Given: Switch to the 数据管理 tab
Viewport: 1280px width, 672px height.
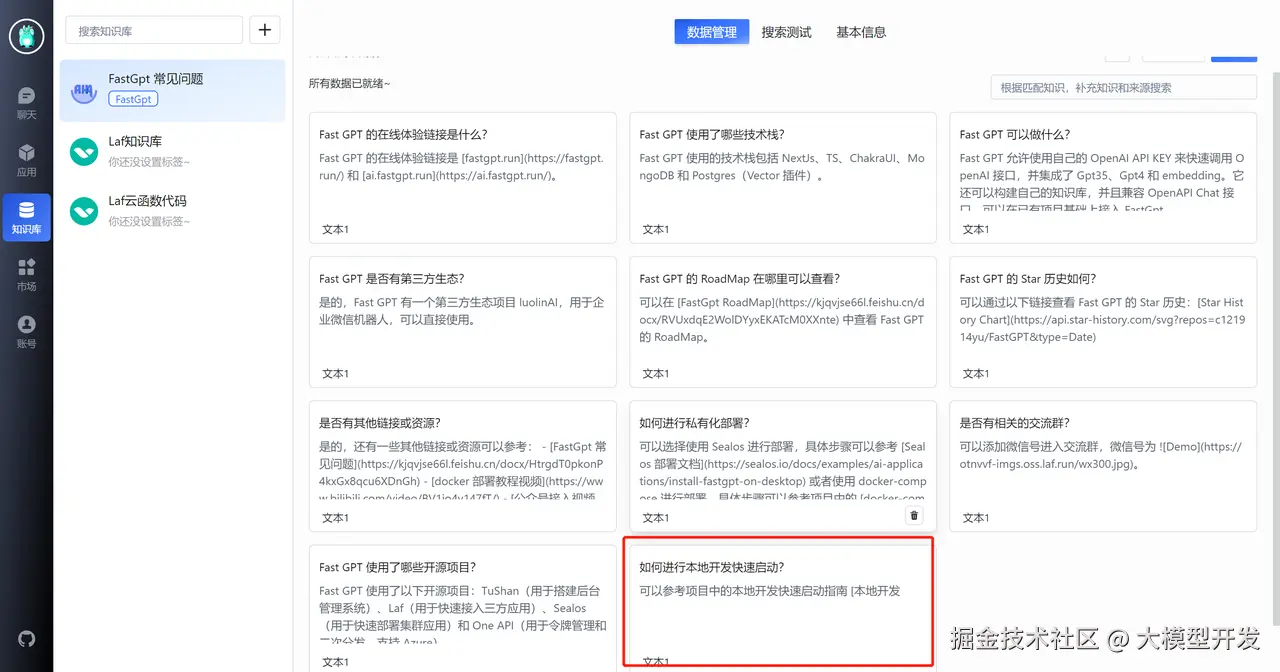Looking at the screenshot, I should [712, 32].
